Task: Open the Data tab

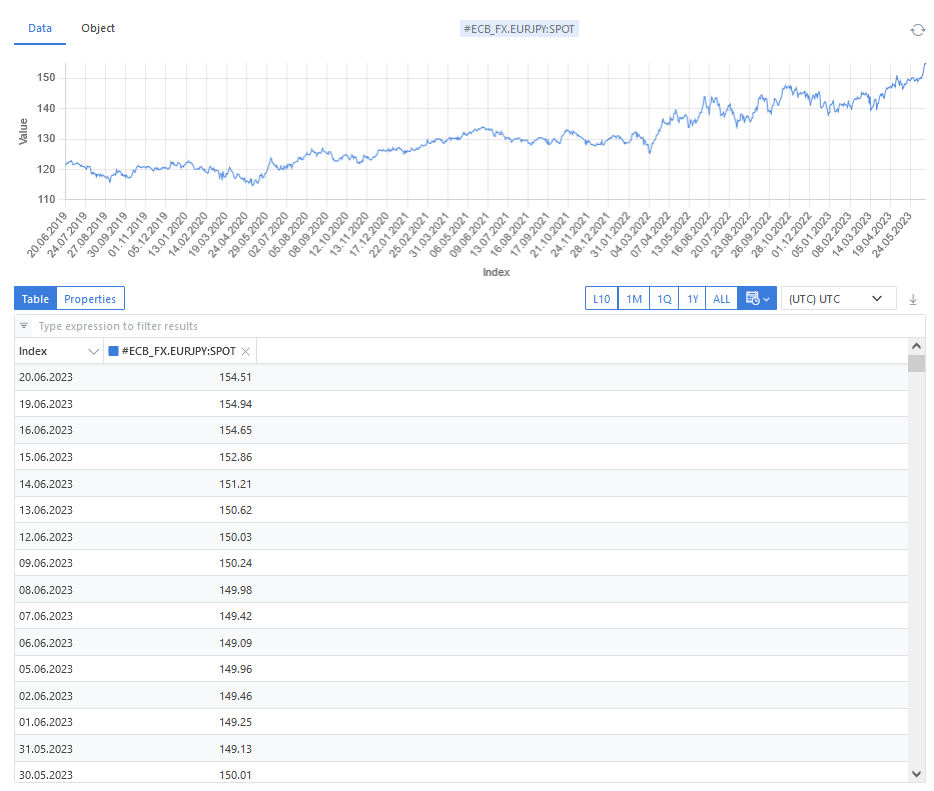Action: point(40,28)
